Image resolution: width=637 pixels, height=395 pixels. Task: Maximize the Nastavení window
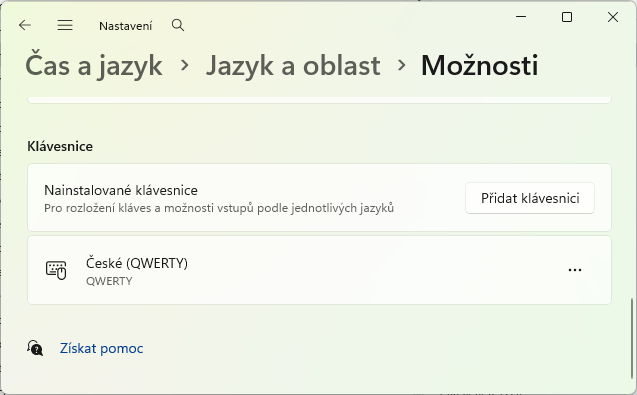click(x=567, y=17)
